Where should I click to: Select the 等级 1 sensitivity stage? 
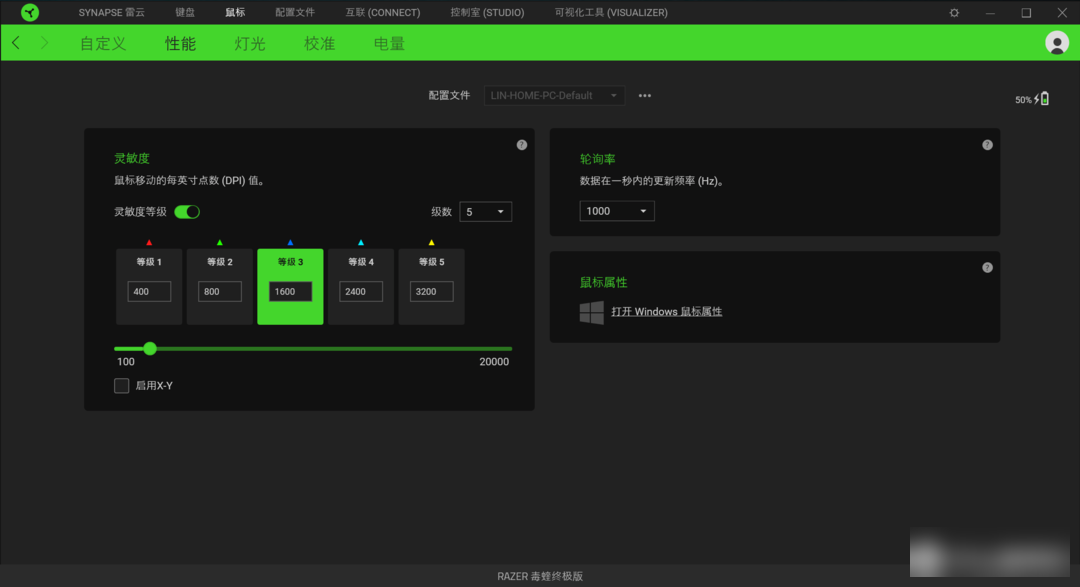pos(149,287)
